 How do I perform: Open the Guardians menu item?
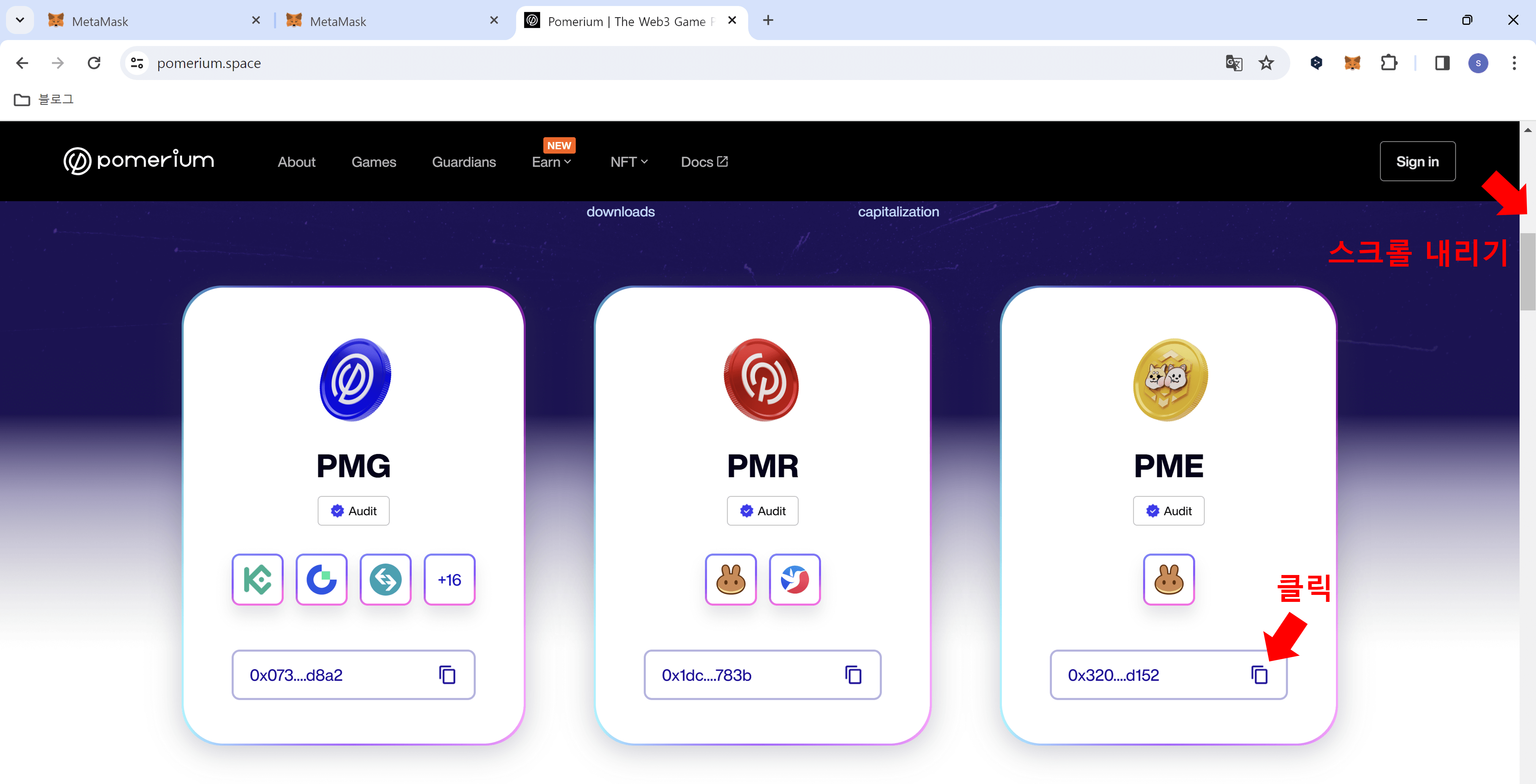[463, 162]
